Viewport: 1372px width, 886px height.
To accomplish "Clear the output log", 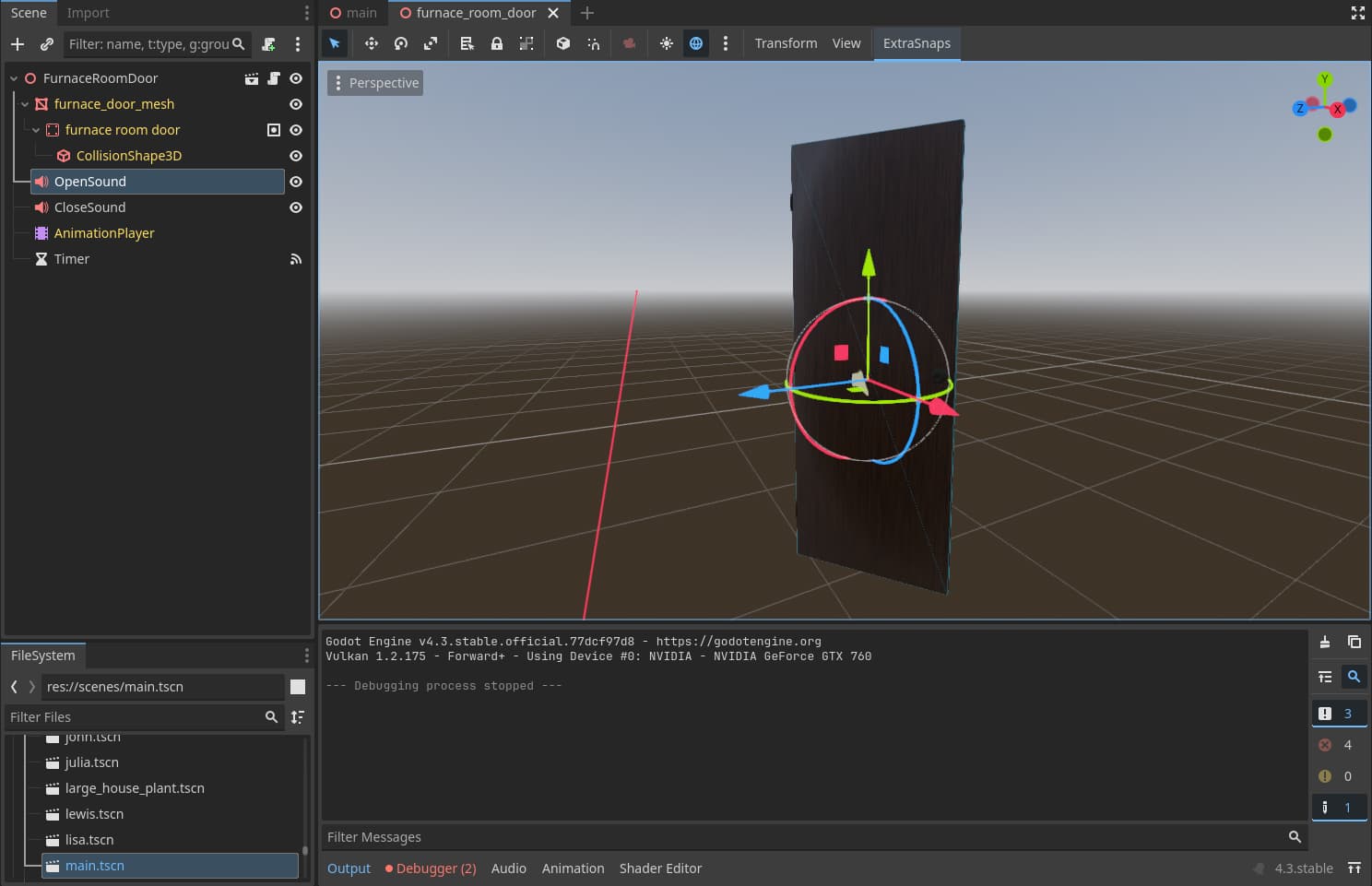I will click(x=1325, y=642).
